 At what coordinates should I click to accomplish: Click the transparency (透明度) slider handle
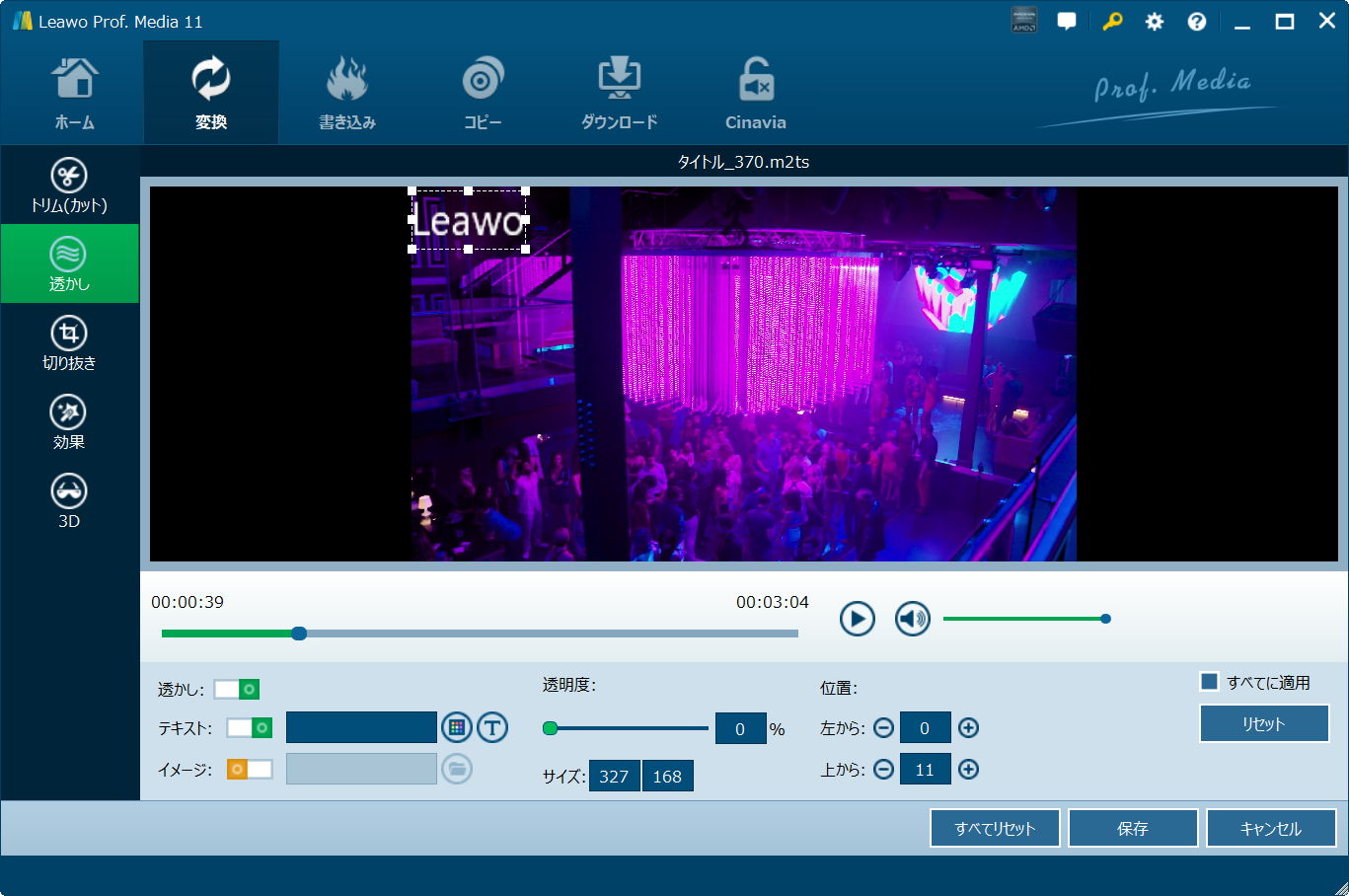tap(551, 728)
